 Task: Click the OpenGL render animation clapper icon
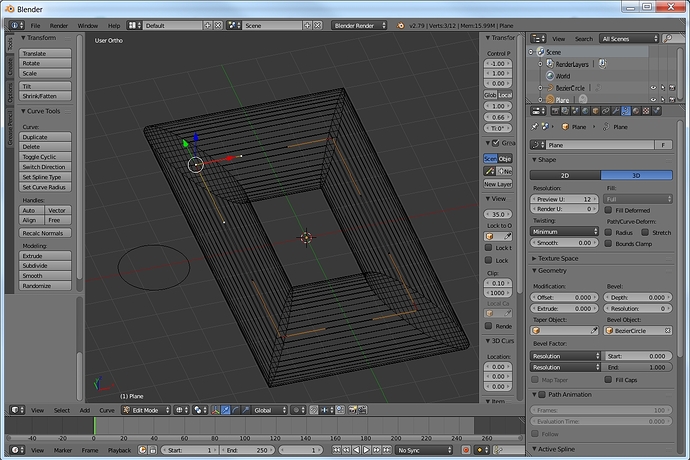362,410
